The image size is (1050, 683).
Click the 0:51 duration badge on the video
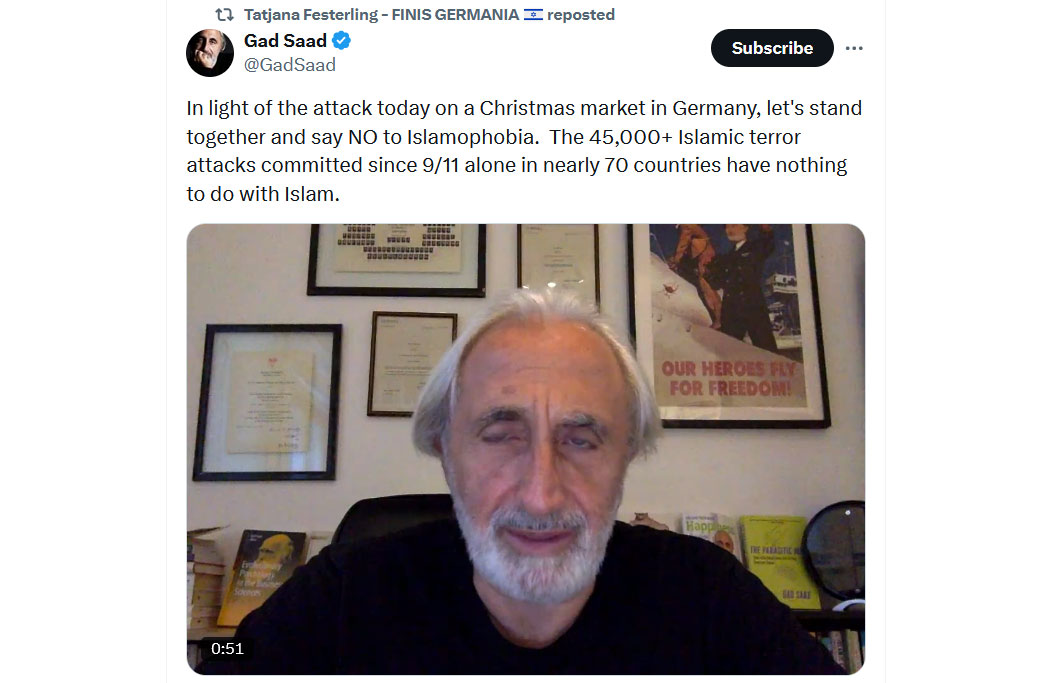click(227, 648)
